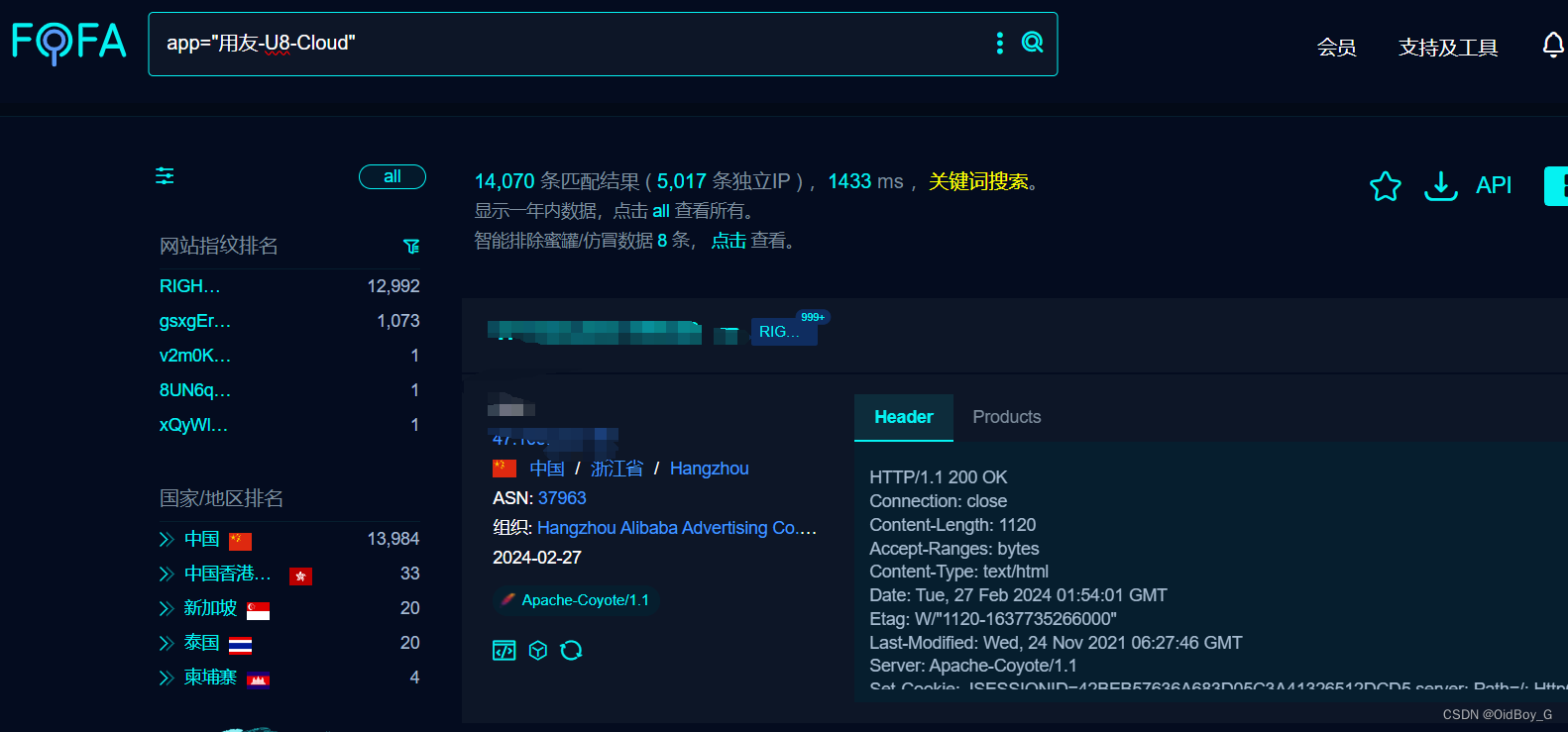This screenshot has width=1568, height=732.
Task: Click the blurred IP address link
Action: [555, 437]
